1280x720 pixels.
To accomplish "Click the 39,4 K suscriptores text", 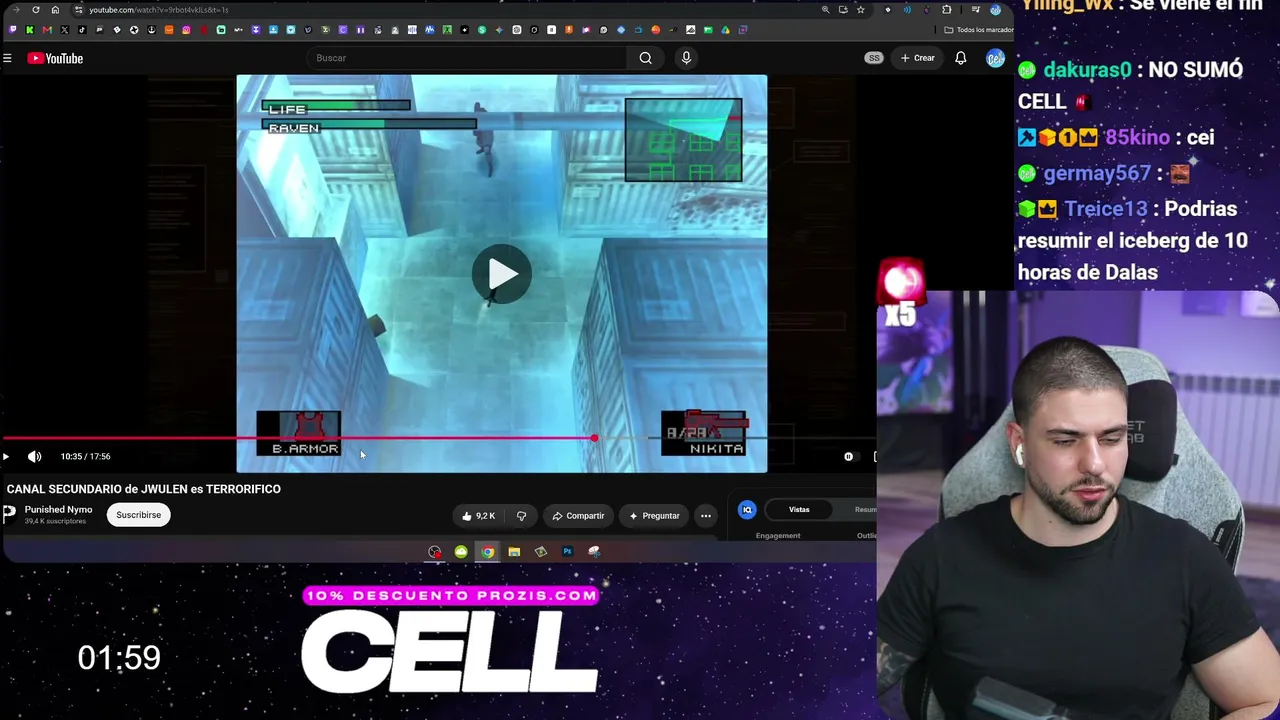I will coord(55,522).
